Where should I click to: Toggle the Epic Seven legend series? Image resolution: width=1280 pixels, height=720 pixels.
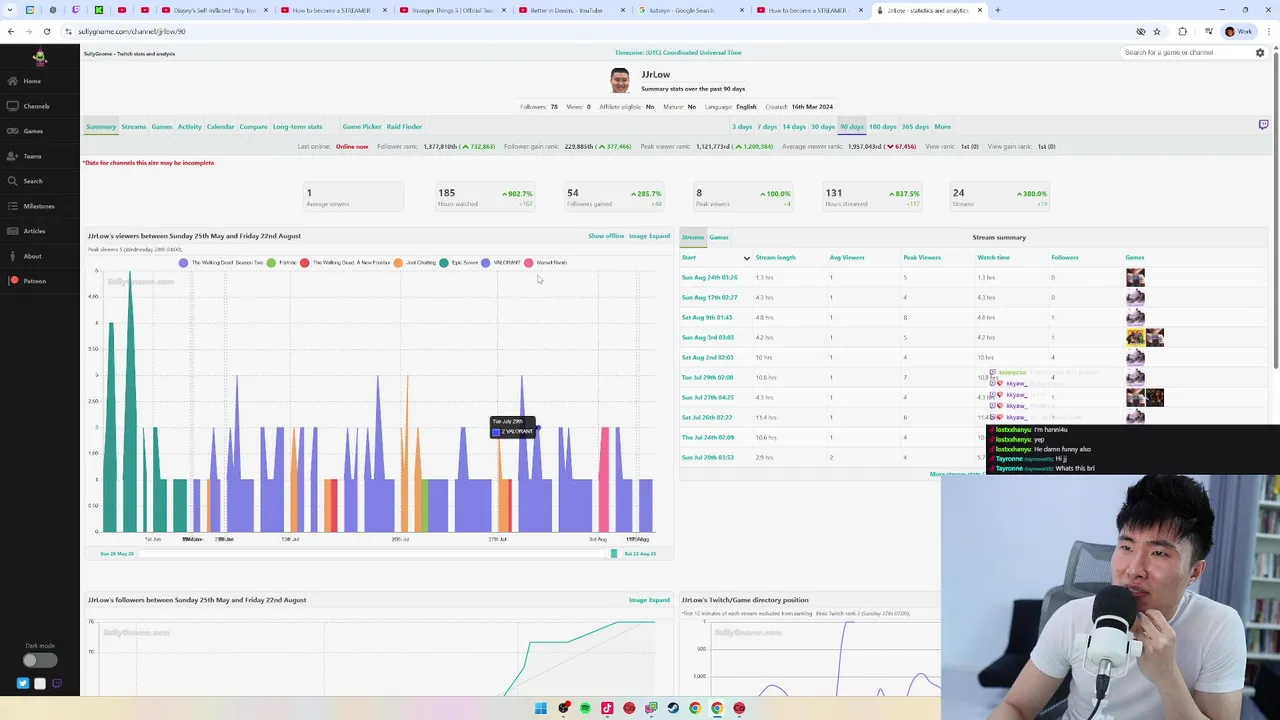click(x=459, y=263)
